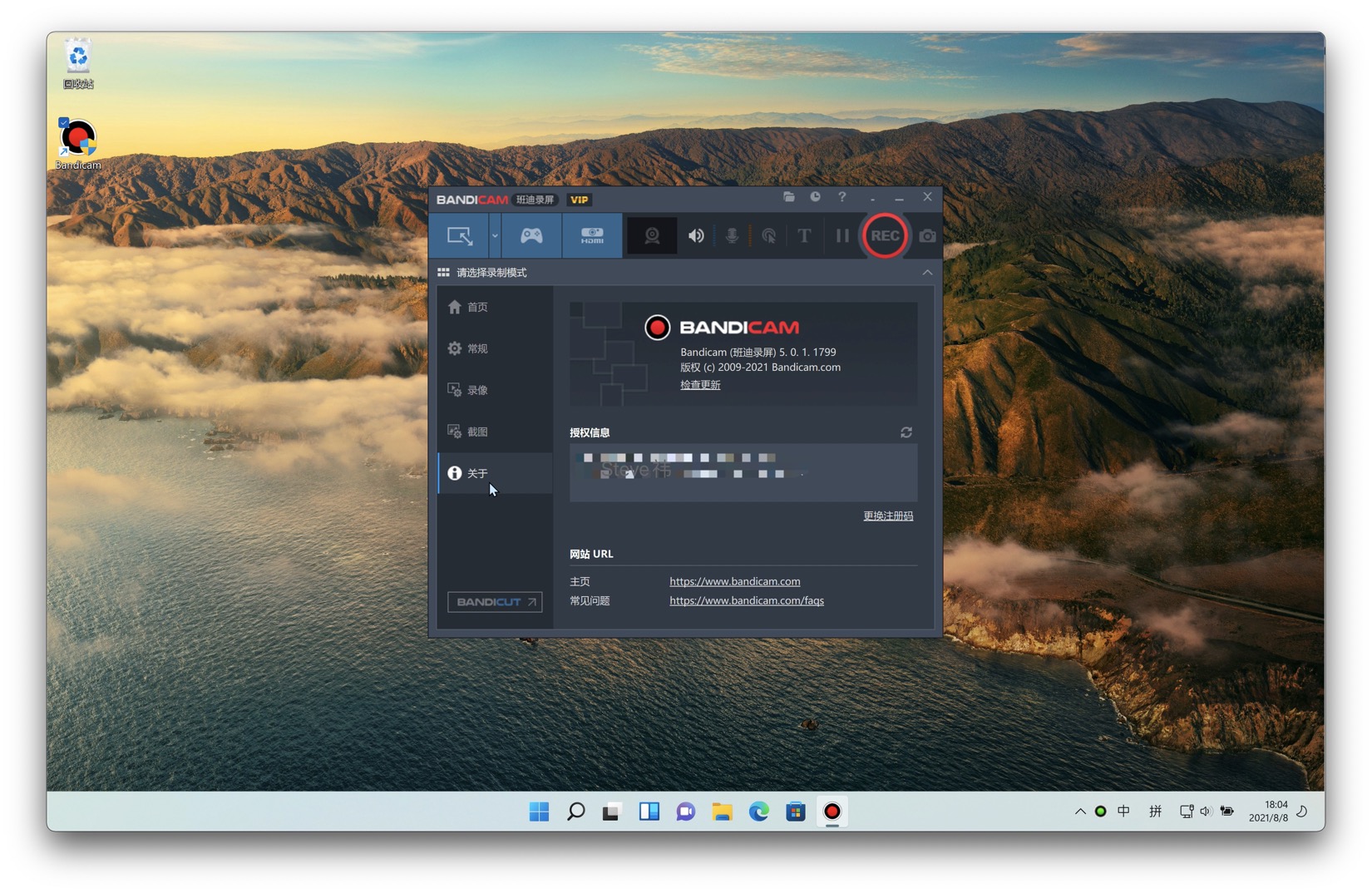This screenshot has height=893, width=1372.
Task: Open Windows Start menu on taskbar
Action: tap(539, 812)
